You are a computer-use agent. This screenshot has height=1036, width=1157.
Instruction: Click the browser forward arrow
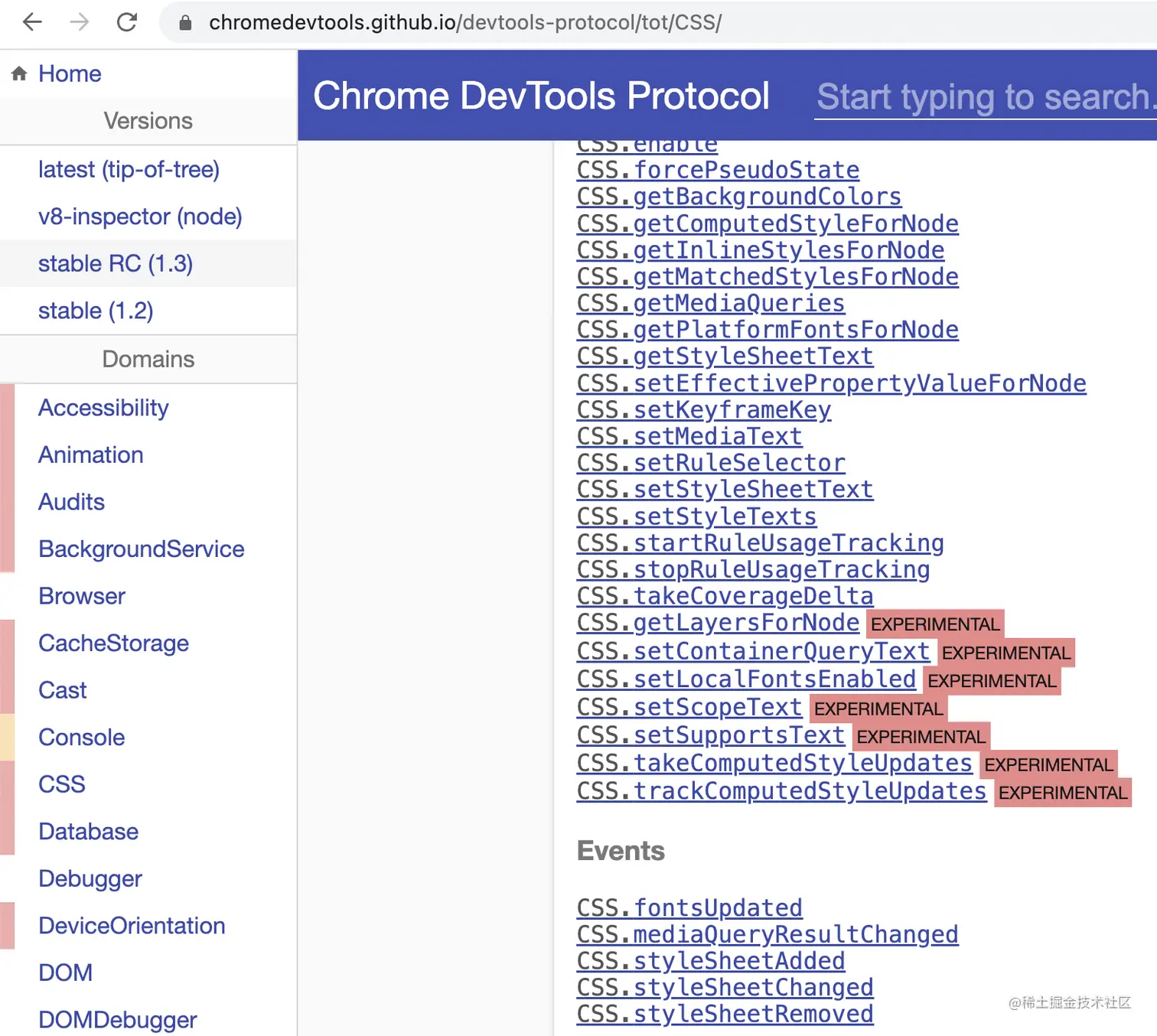click(x=80, y=22)
